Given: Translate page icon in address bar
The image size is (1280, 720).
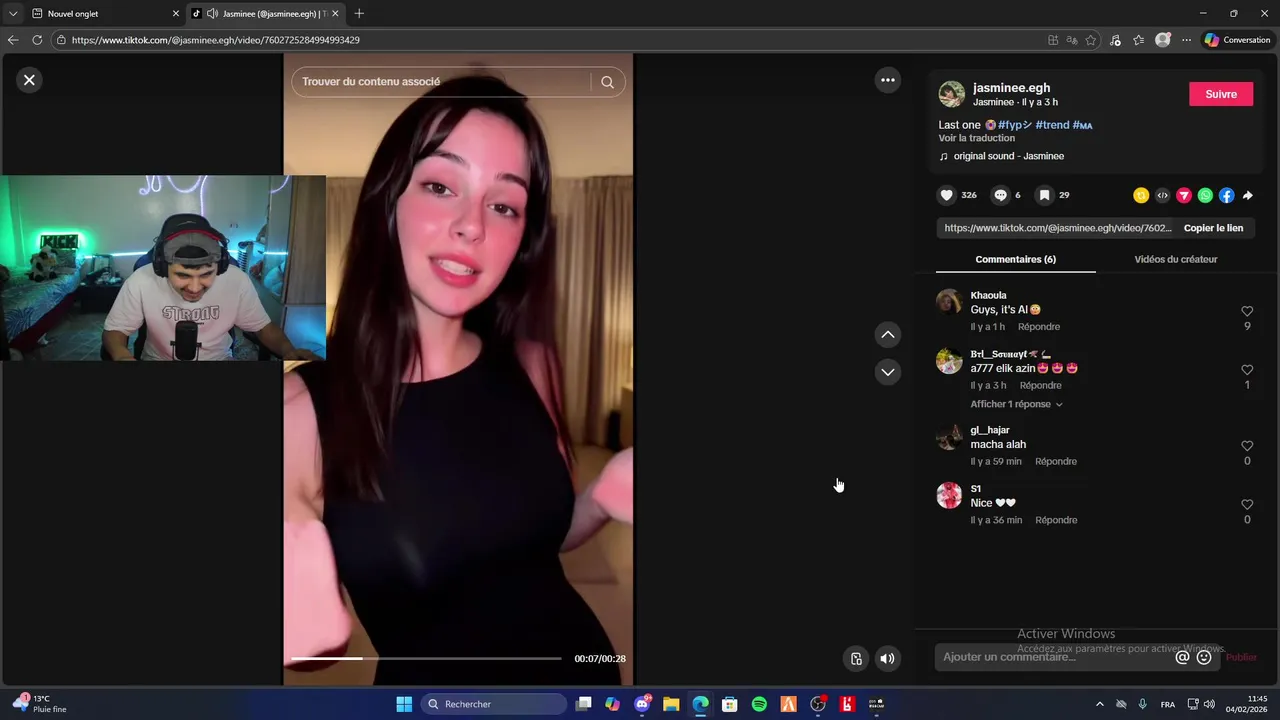Looking at the screenshot, I should pos(1072,40).
